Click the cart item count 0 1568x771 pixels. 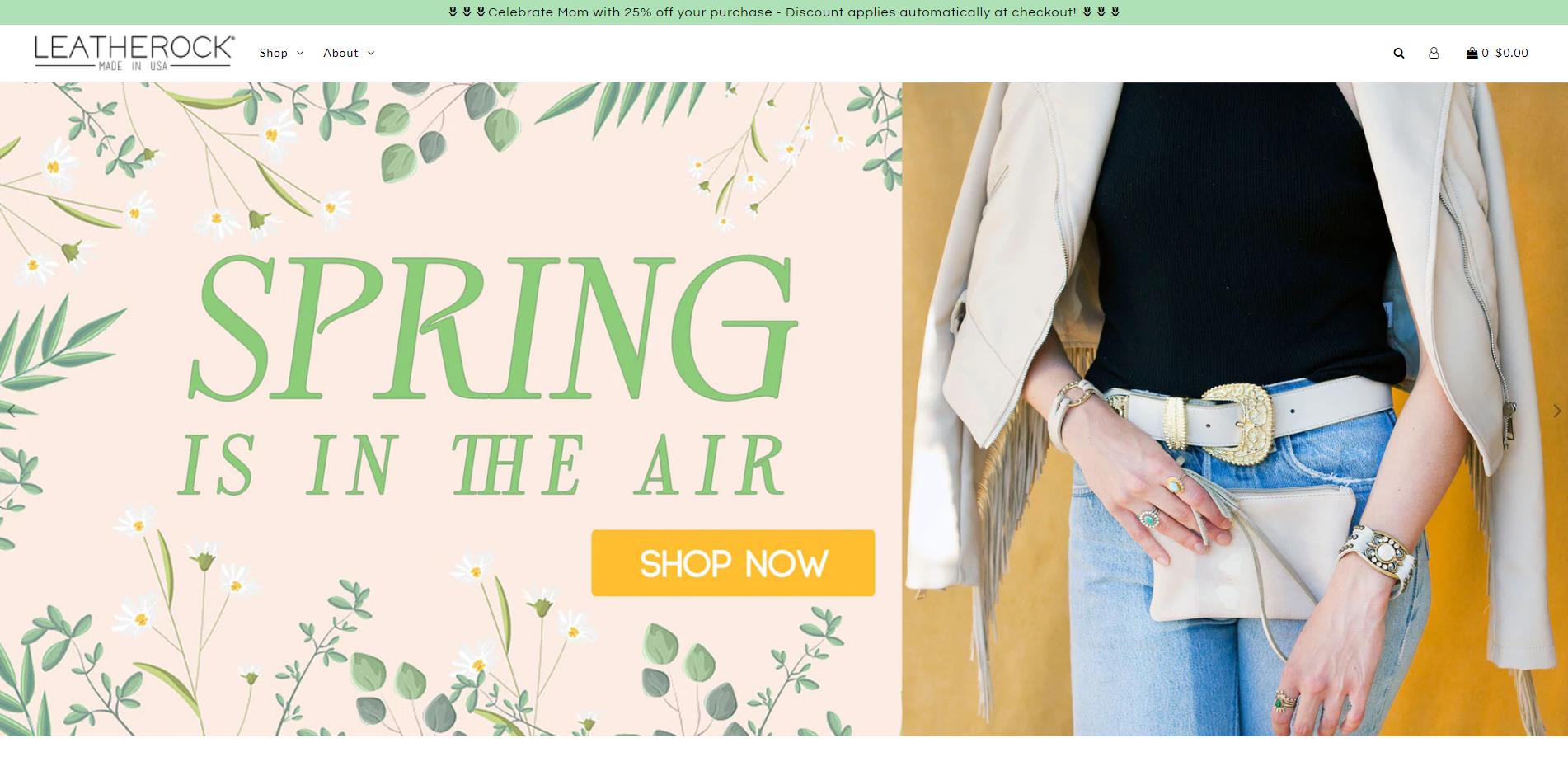click(1485, 53)
